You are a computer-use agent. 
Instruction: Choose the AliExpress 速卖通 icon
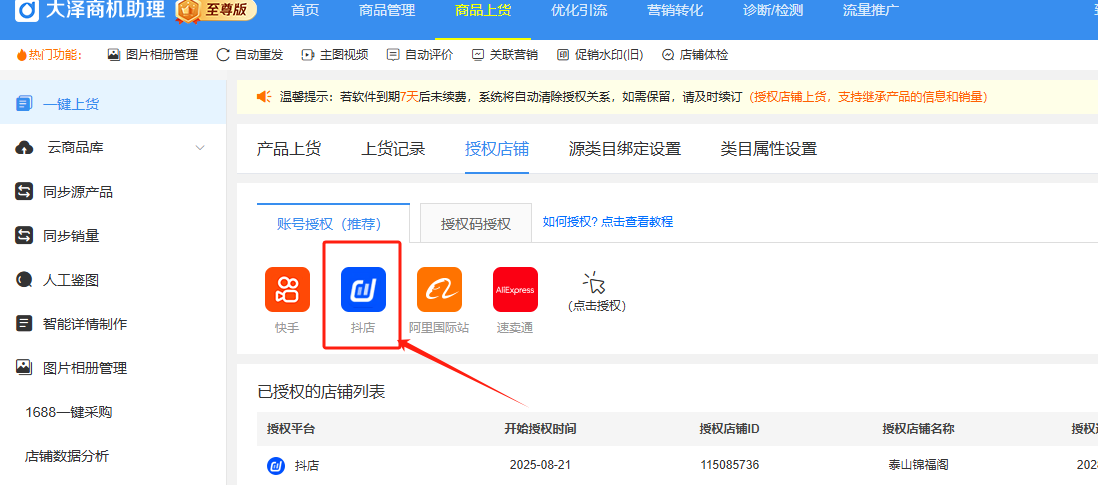tap(515, 290)
